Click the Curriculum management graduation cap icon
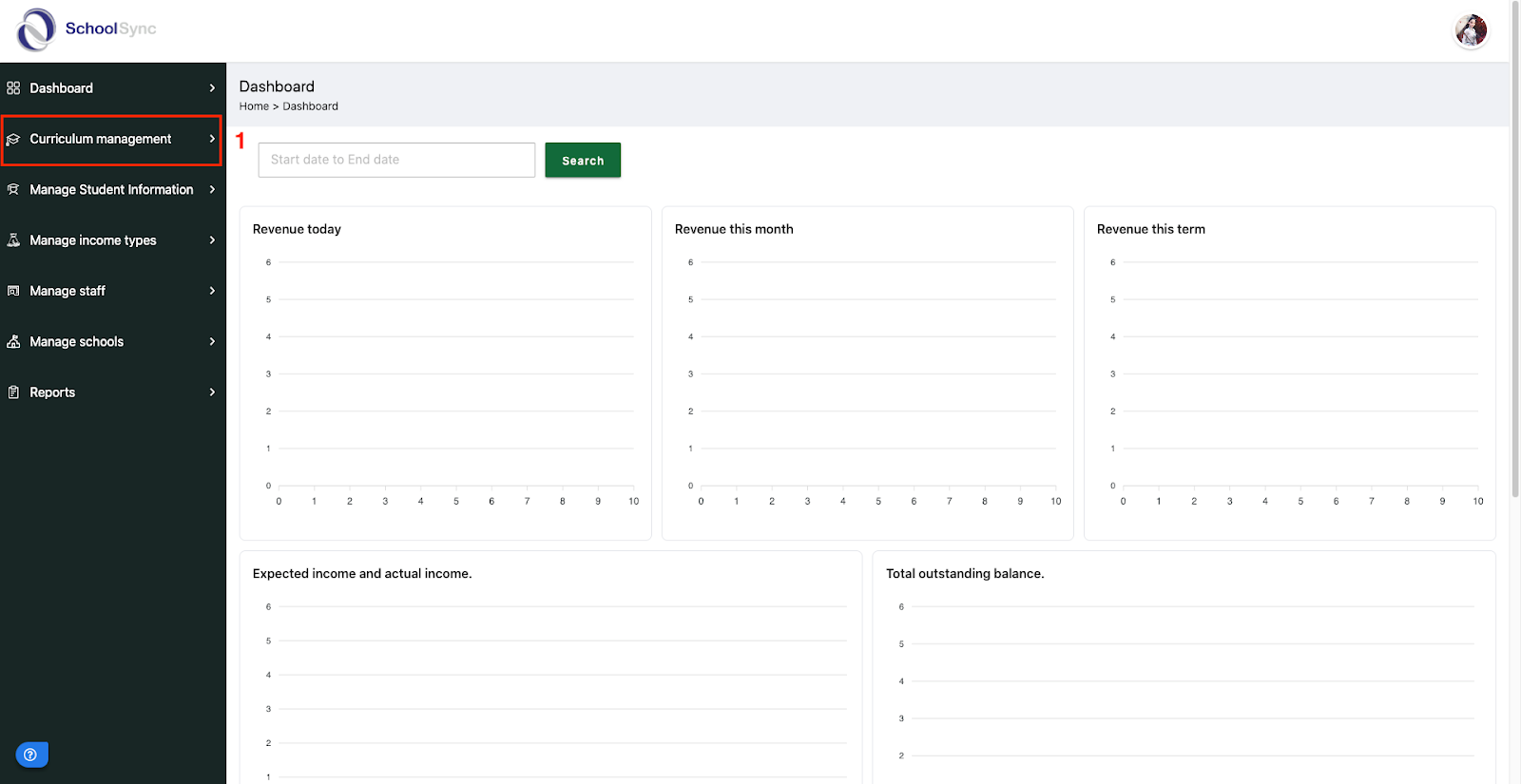 (x=13, y=140)
